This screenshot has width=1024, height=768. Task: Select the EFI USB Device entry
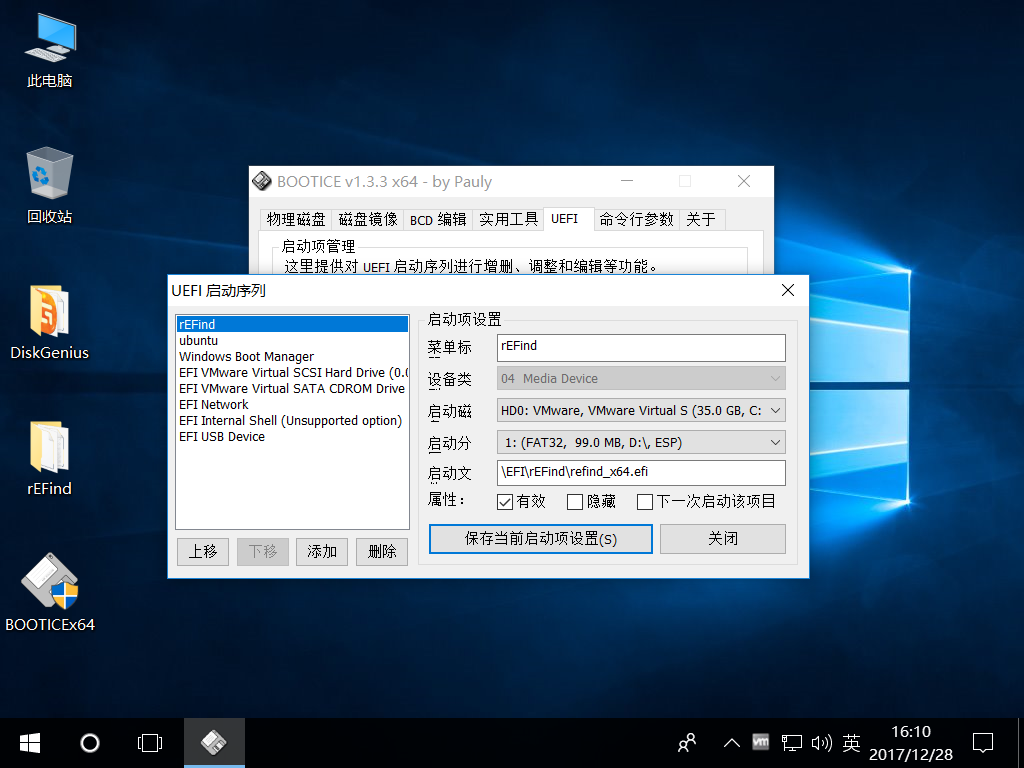(292, 436)
